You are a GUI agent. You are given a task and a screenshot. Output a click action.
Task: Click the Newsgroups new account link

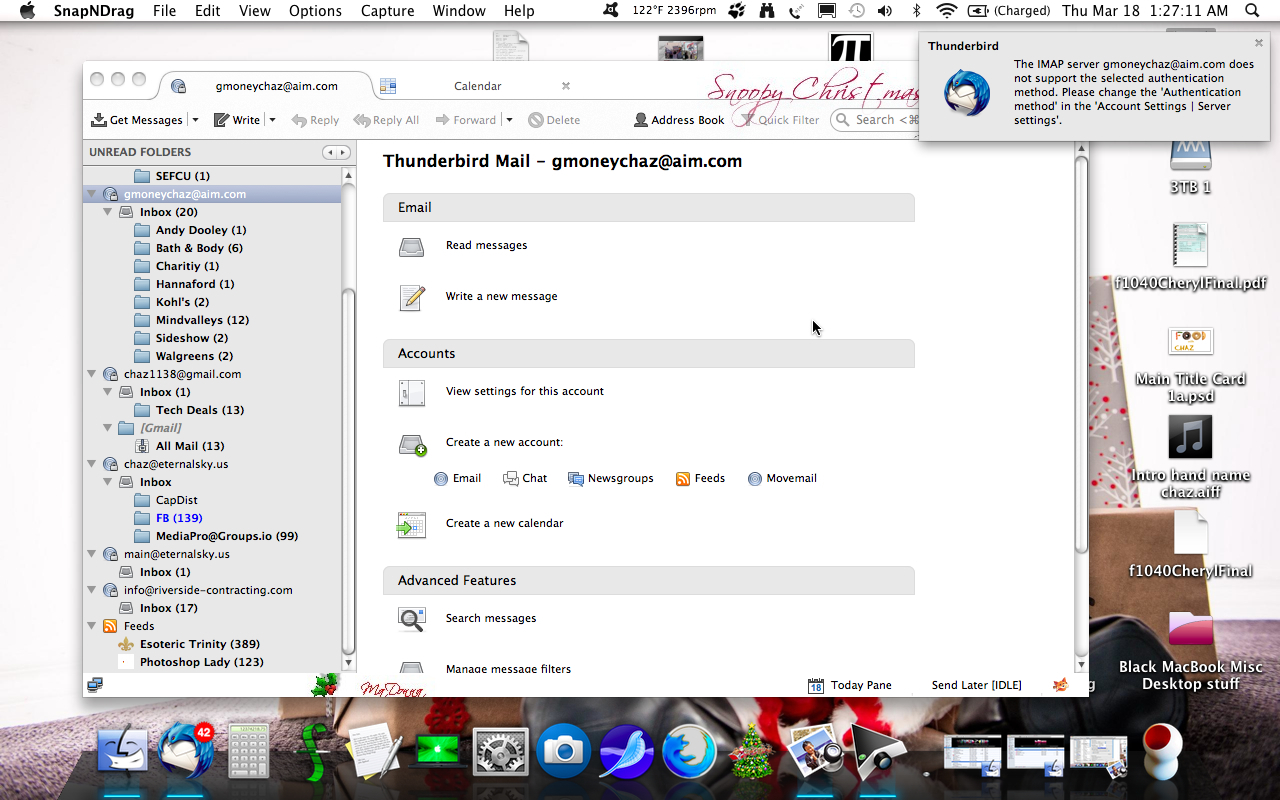pos(611,478)
